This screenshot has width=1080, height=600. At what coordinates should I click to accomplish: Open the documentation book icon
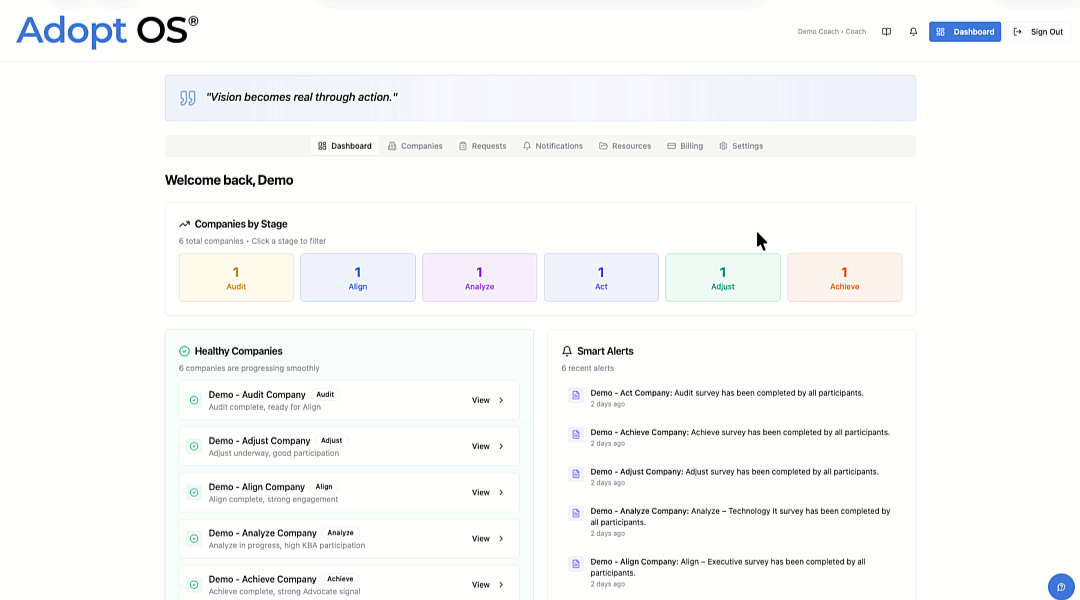[886, 31]
